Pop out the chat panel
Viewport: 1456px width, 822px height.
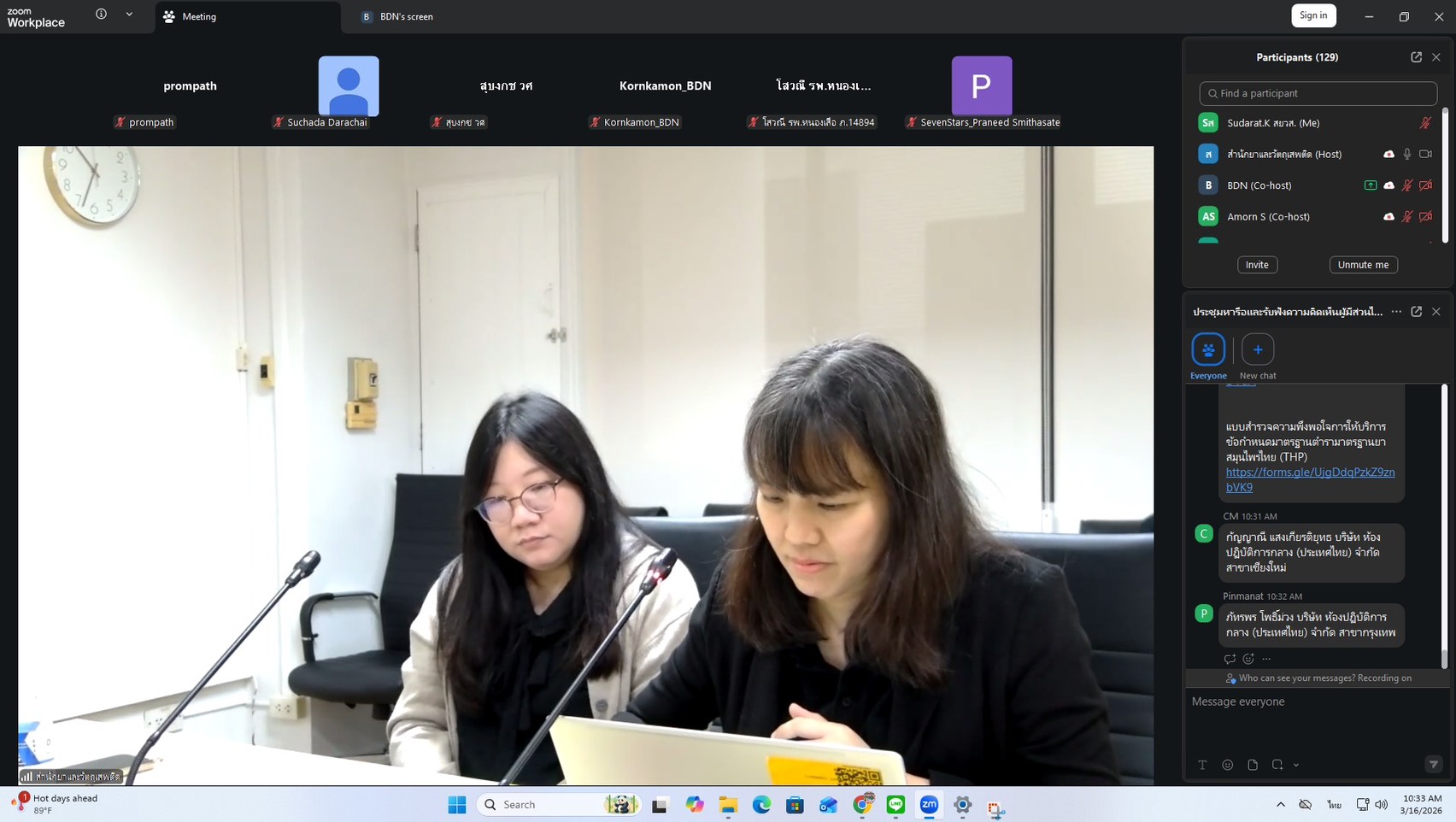click(x=1416, y=312)
